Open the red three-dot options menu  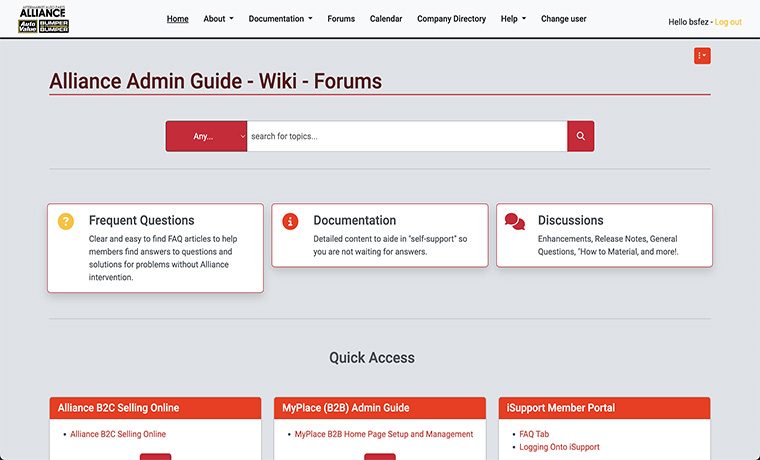(702, 56)
